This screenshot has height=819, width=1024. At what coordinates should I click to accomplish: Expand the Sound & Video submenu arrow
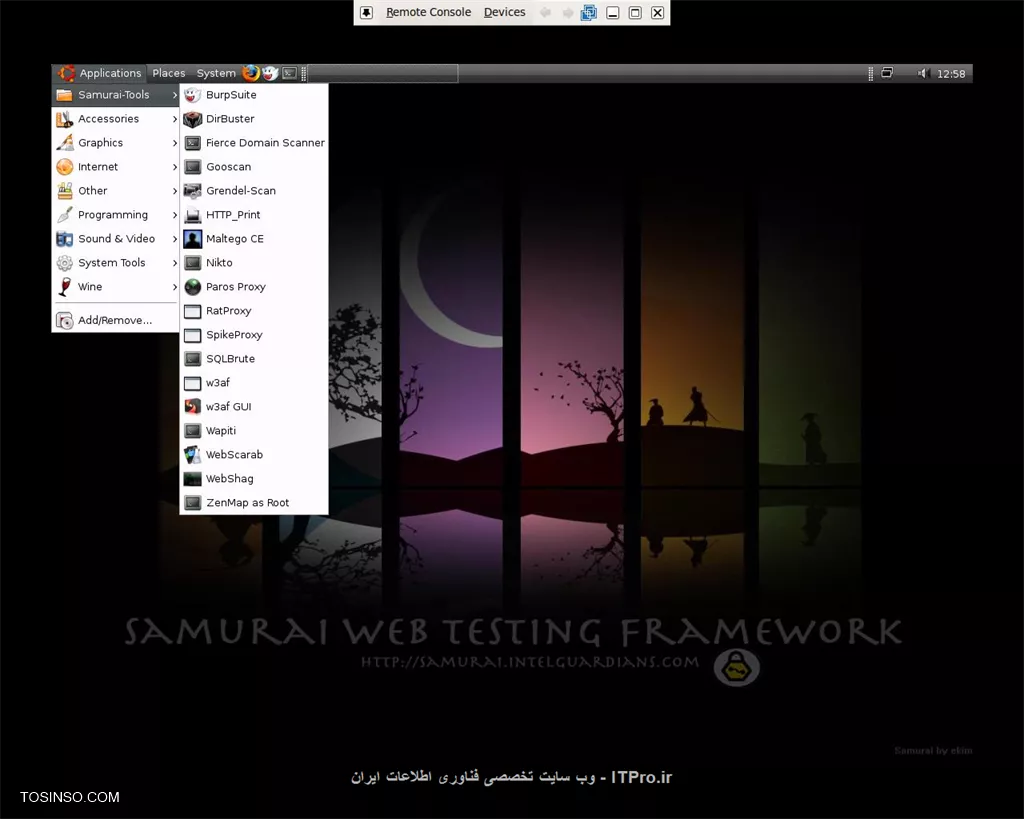click(174, 239)
